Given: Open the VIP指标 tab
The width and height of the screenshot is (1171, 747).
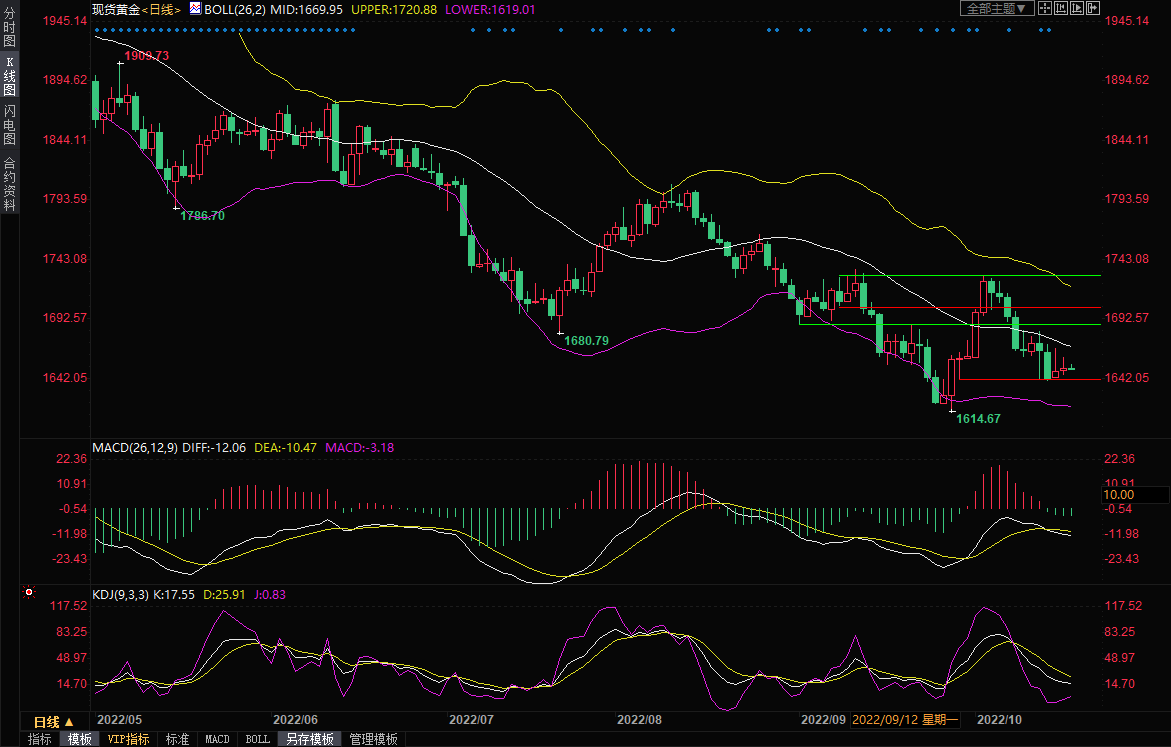Looking at the screenshot, I should click(128, 739).
